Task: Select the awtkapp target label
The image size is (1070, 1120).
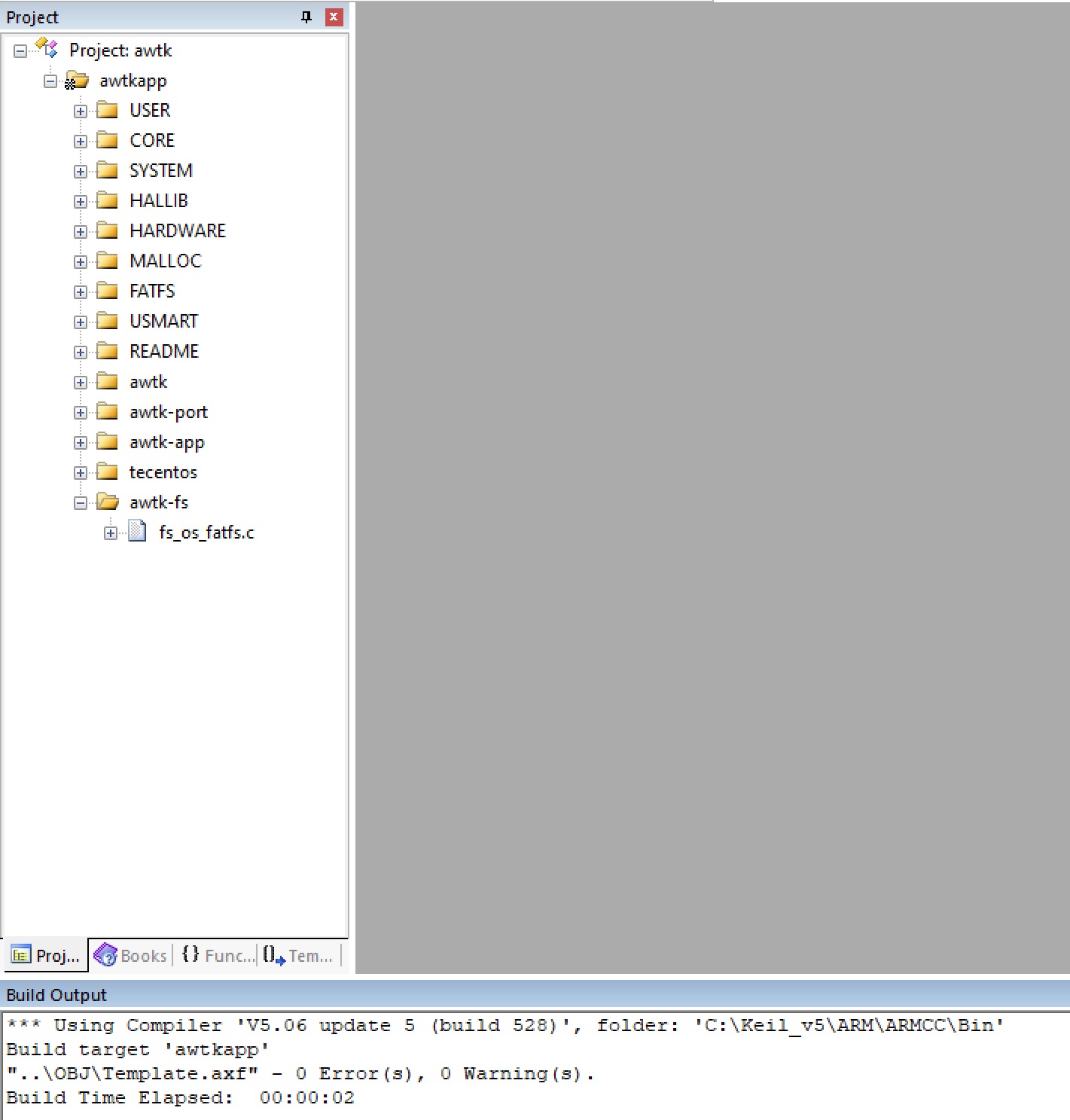Action: click(133, 81)
